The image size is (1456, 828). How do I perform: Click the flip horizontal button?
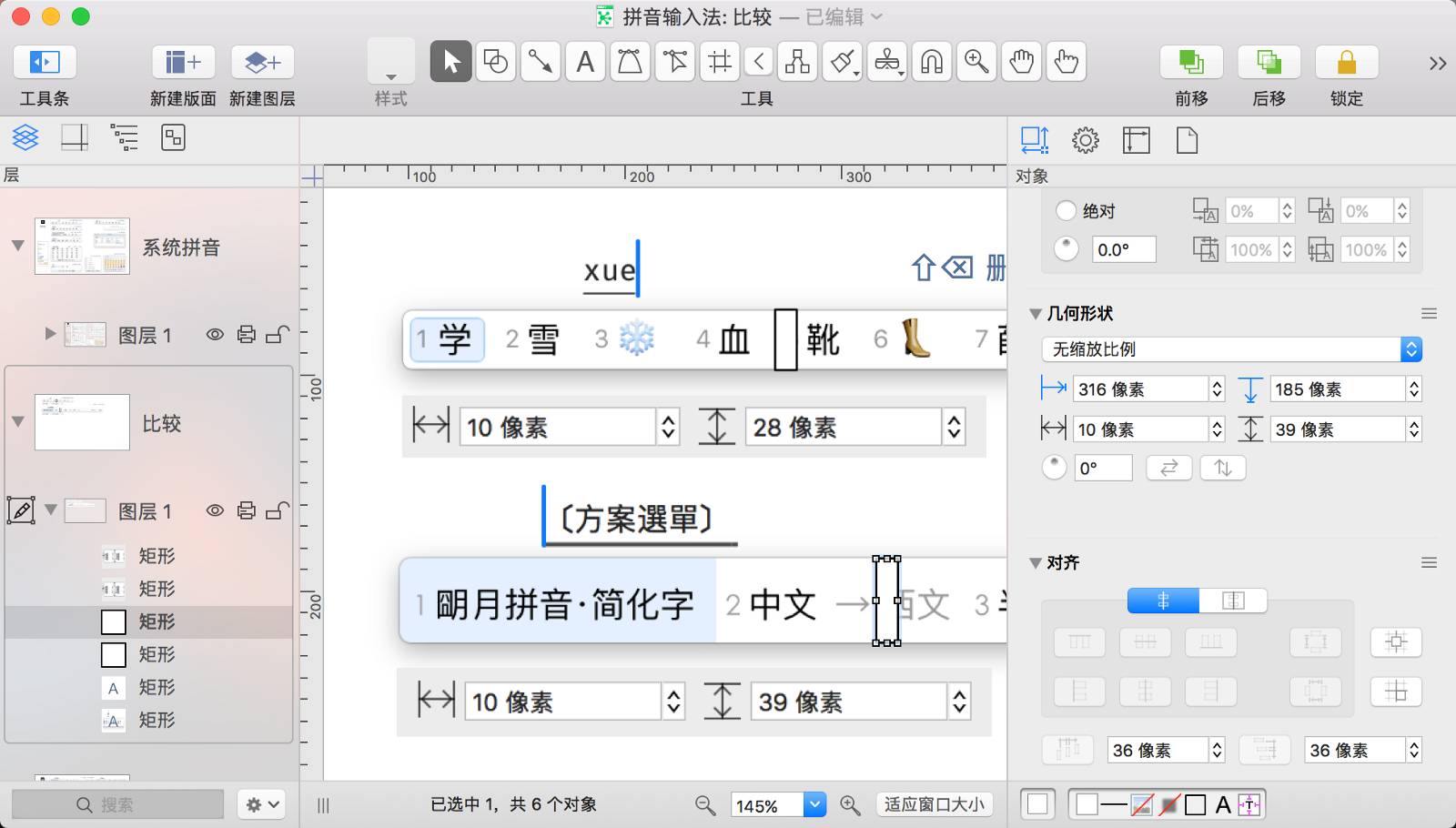1168,468
